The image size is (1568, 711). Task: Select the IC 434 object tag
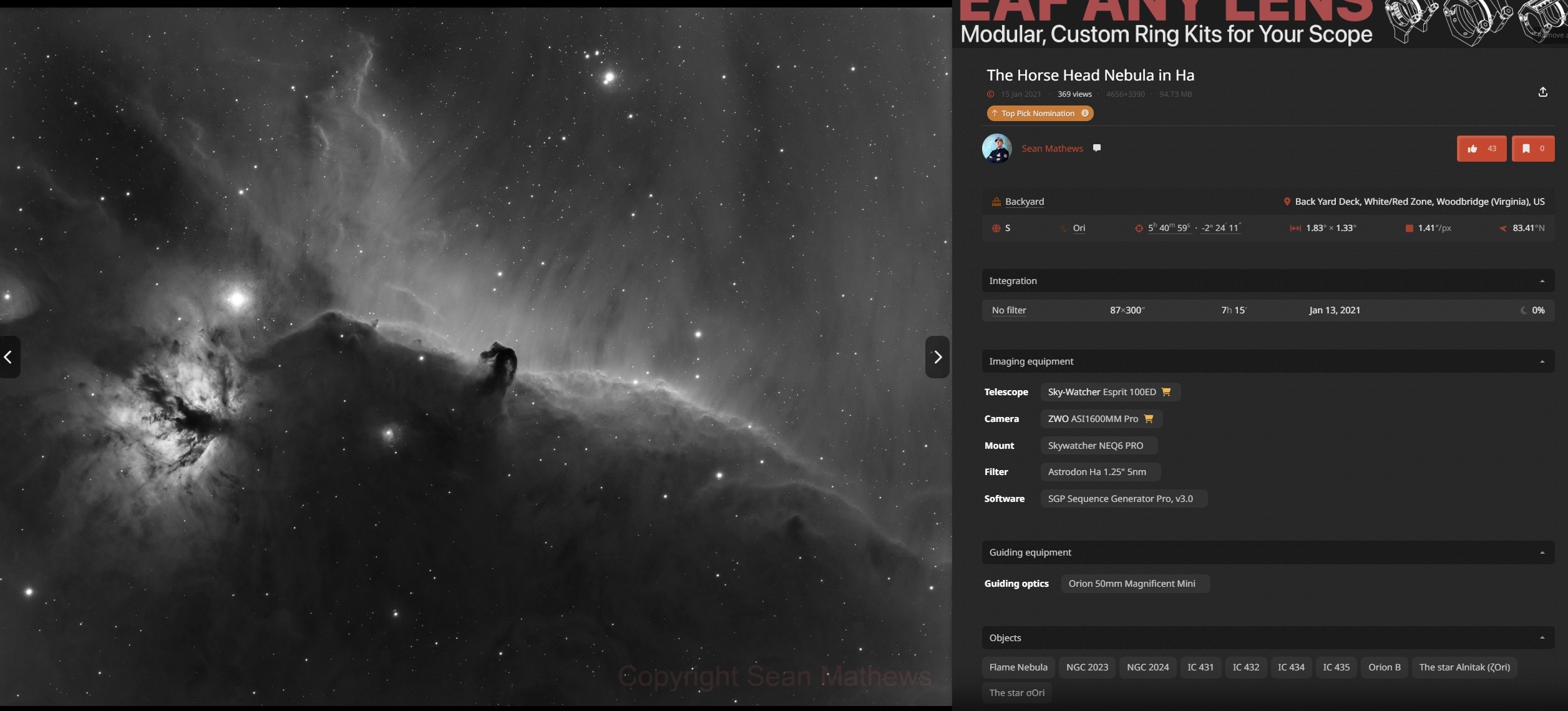point(1291,667)
